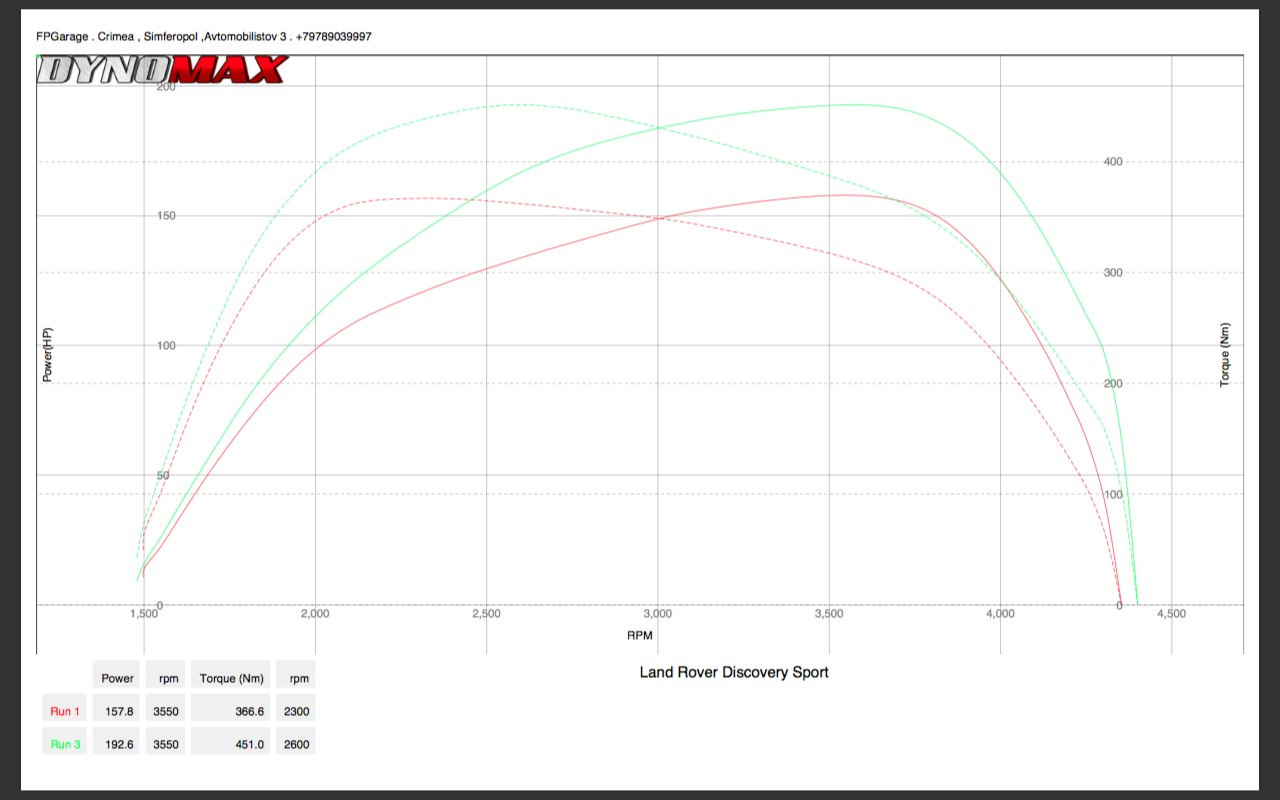Click the "RPM" x-axis label below the chart
The height and width of the screenshot is (800, 1280).
point(640,635)
